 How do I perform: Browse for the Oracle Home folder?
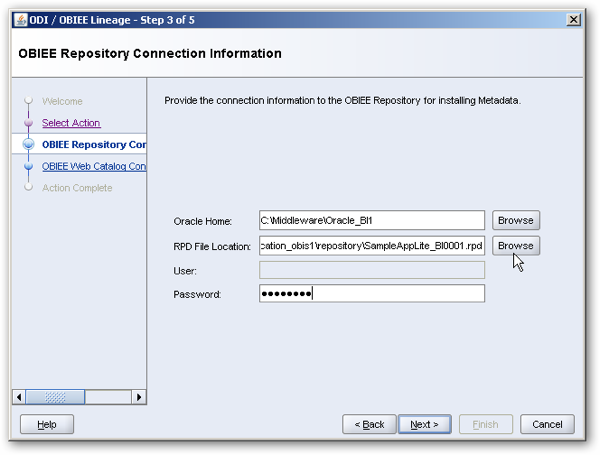515,220
